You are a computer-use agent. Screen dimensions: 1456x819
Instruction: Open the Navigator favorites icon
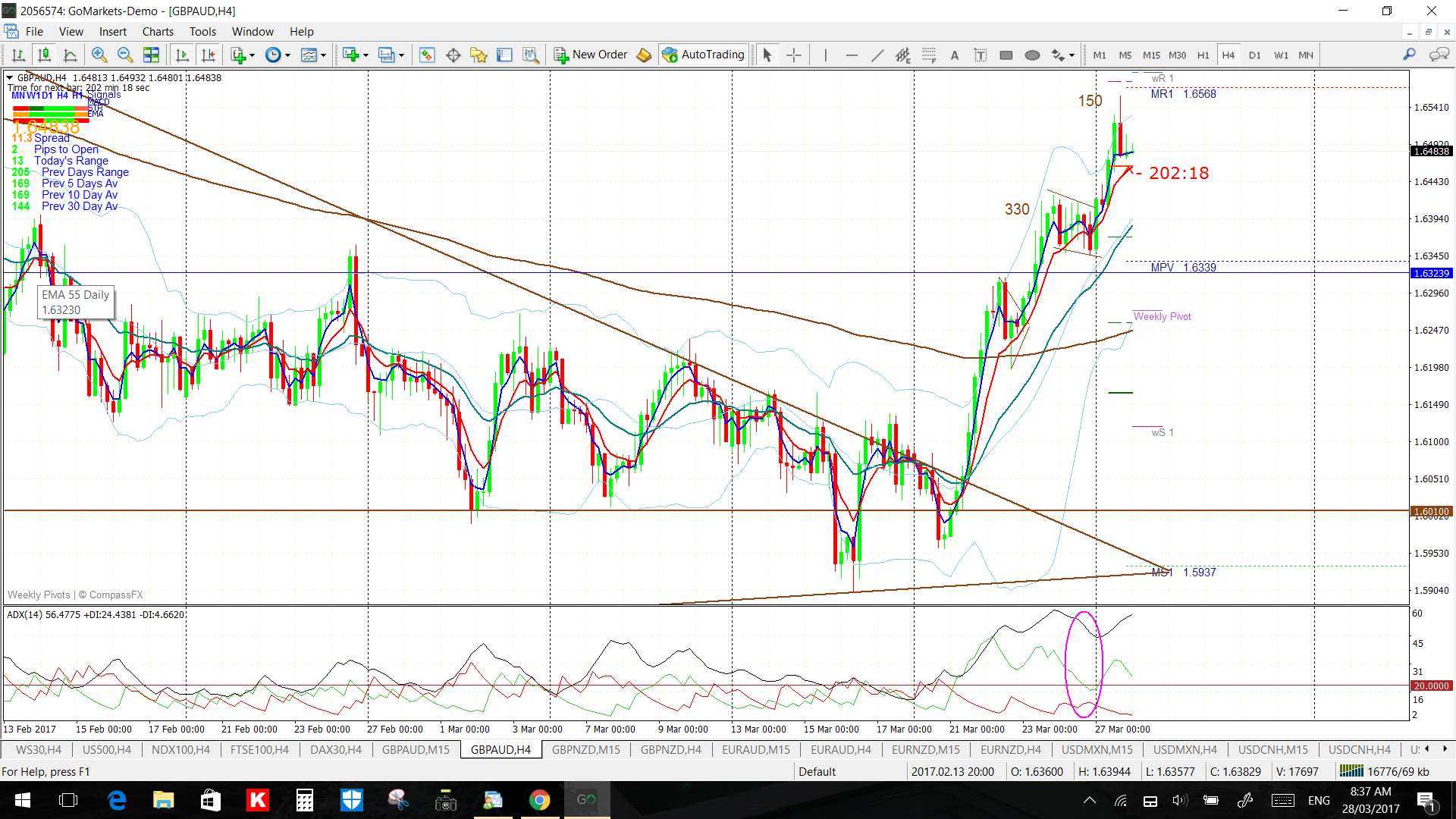[479, 55]
